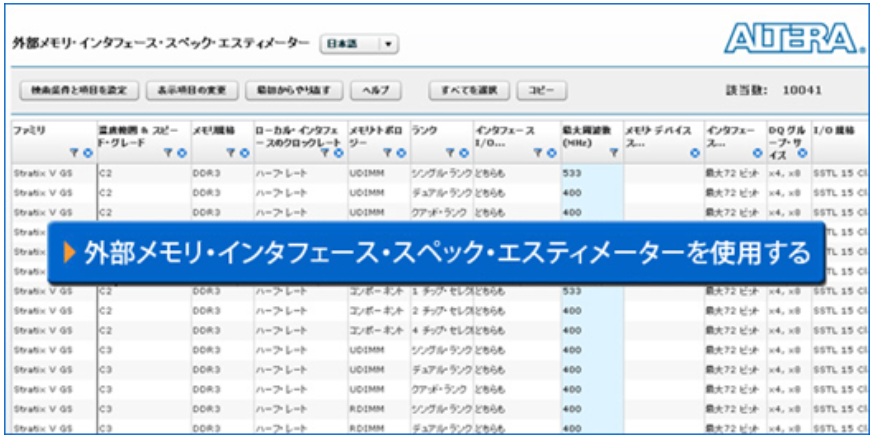The image size is (874, 438).
Task: Filter the 最大周波数 (MHz) column
Action: tap(613, 152)
